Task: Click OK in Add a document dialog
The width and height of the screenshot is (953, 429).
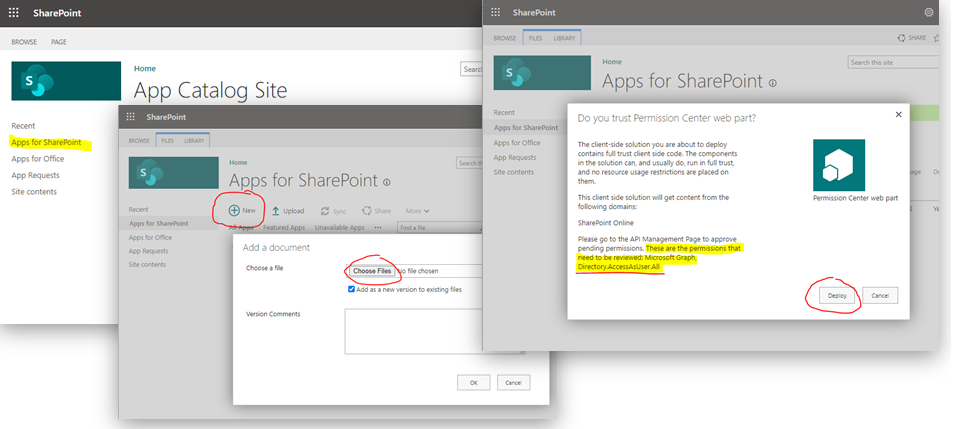Action: tap(473, 383)
